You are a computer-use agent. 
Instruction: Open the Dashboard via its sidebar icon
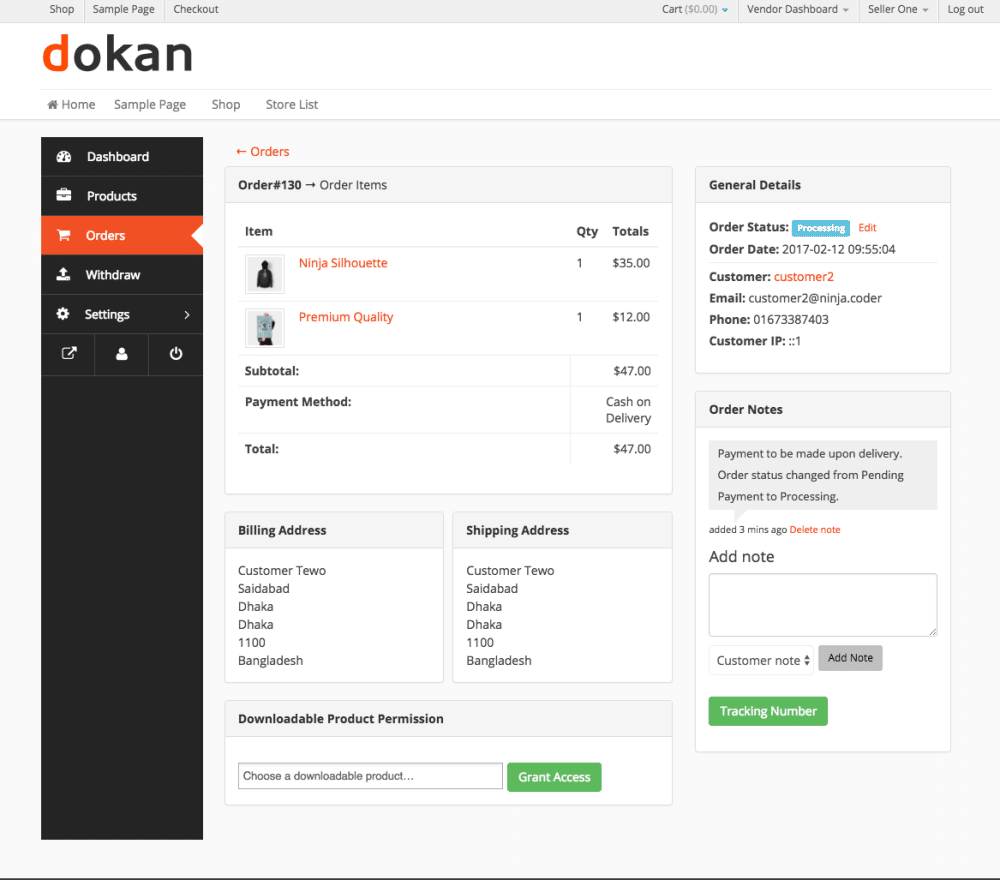(63, 156)
